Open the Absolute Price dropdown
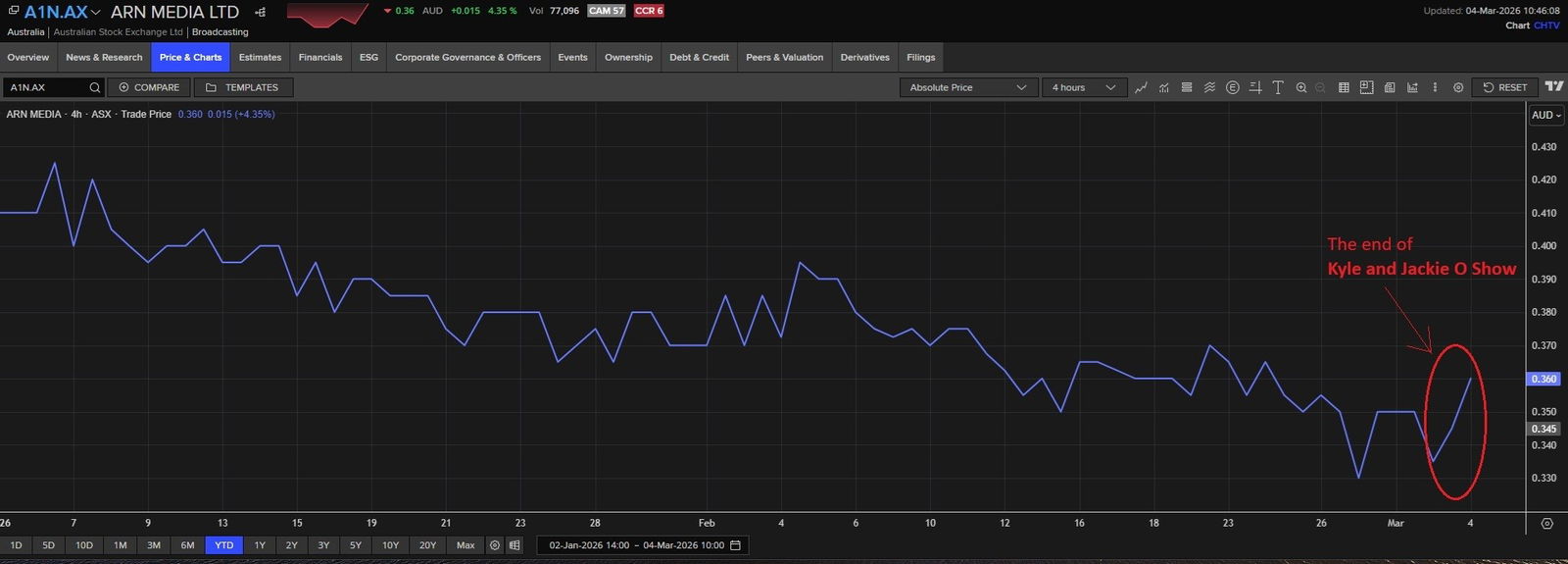The height and width of the screenshot is (564, 1568). (x=968, y=87)
